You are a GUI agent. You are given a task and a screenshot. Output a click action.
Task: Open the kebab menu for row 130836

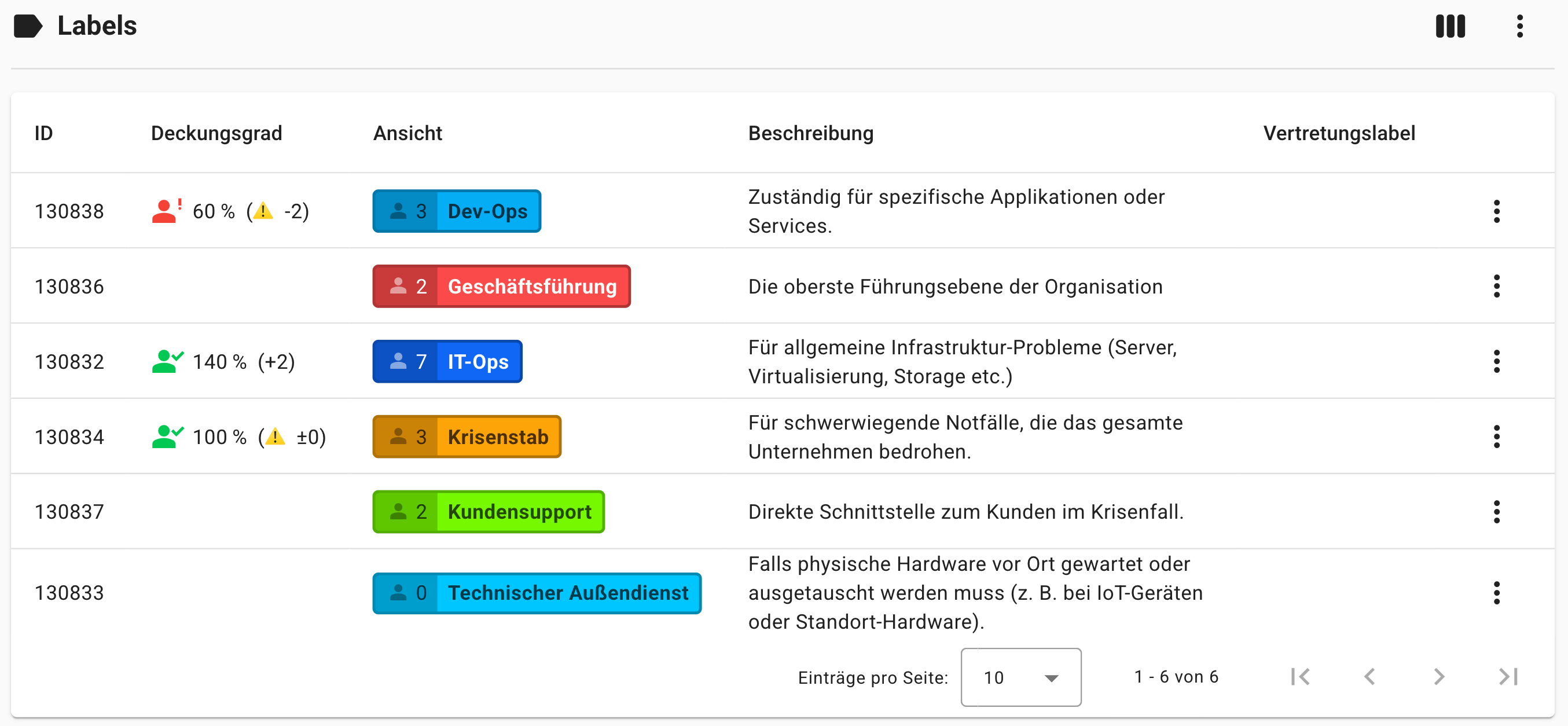point(1497,286)
